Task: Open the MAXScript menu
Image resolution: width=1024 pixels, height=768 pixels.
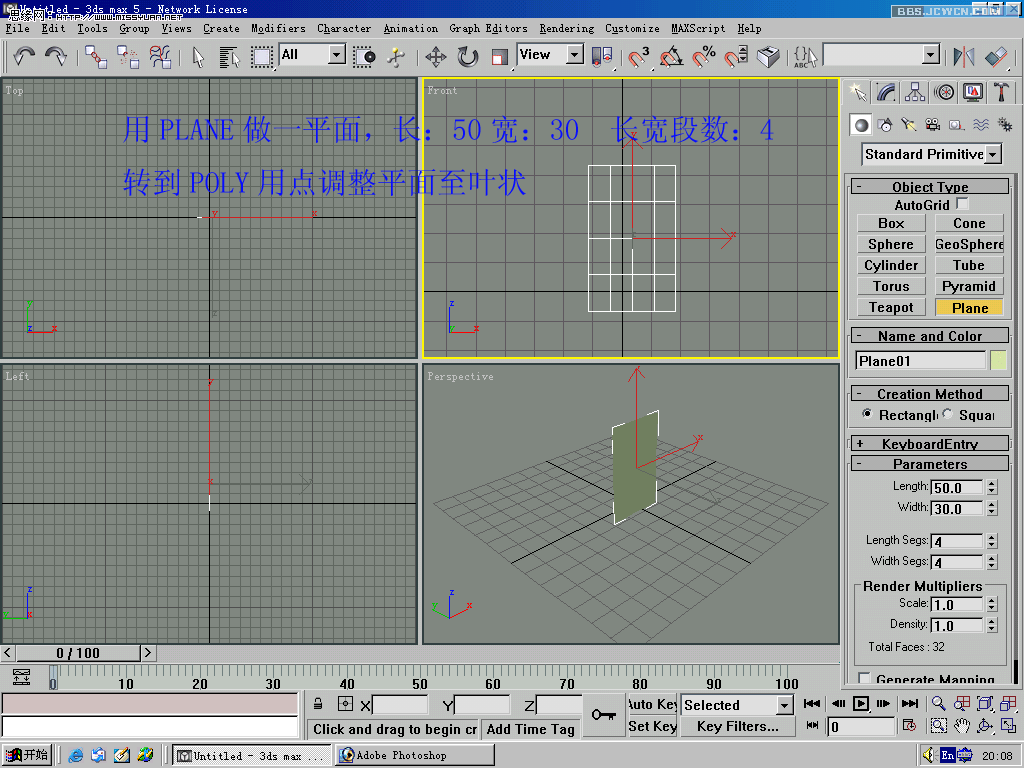Action: pyautogui.click(x=698, y=29)
